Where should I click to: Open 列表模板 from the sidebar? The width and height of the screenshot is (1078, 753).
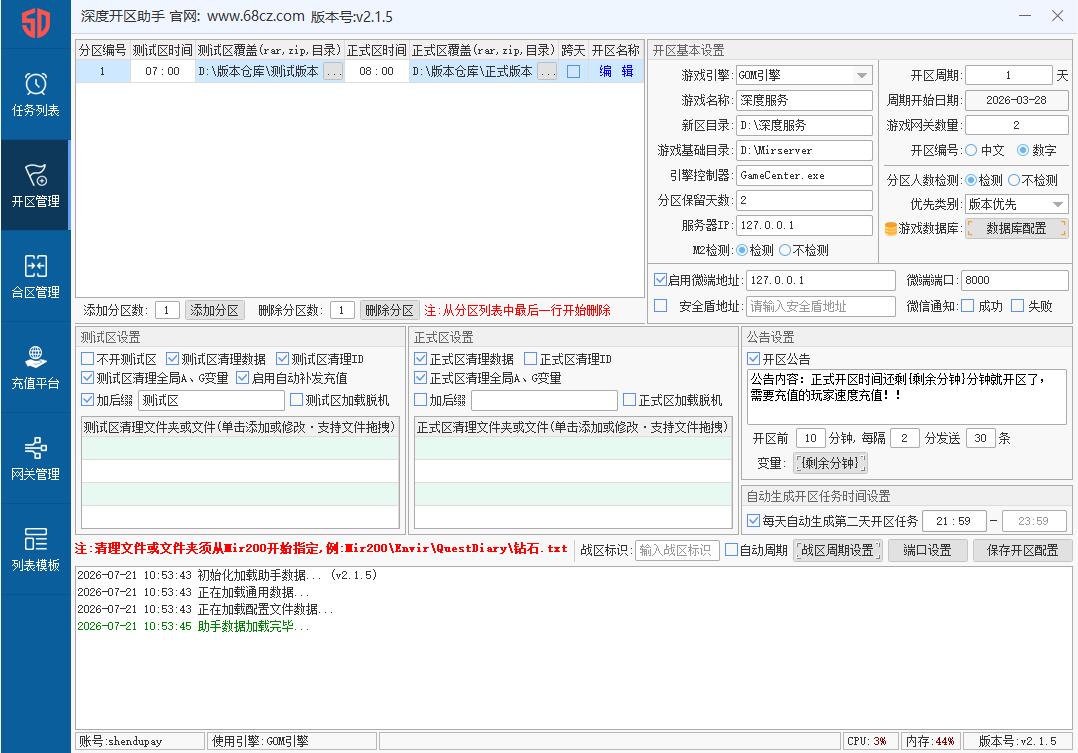(35, 548)
